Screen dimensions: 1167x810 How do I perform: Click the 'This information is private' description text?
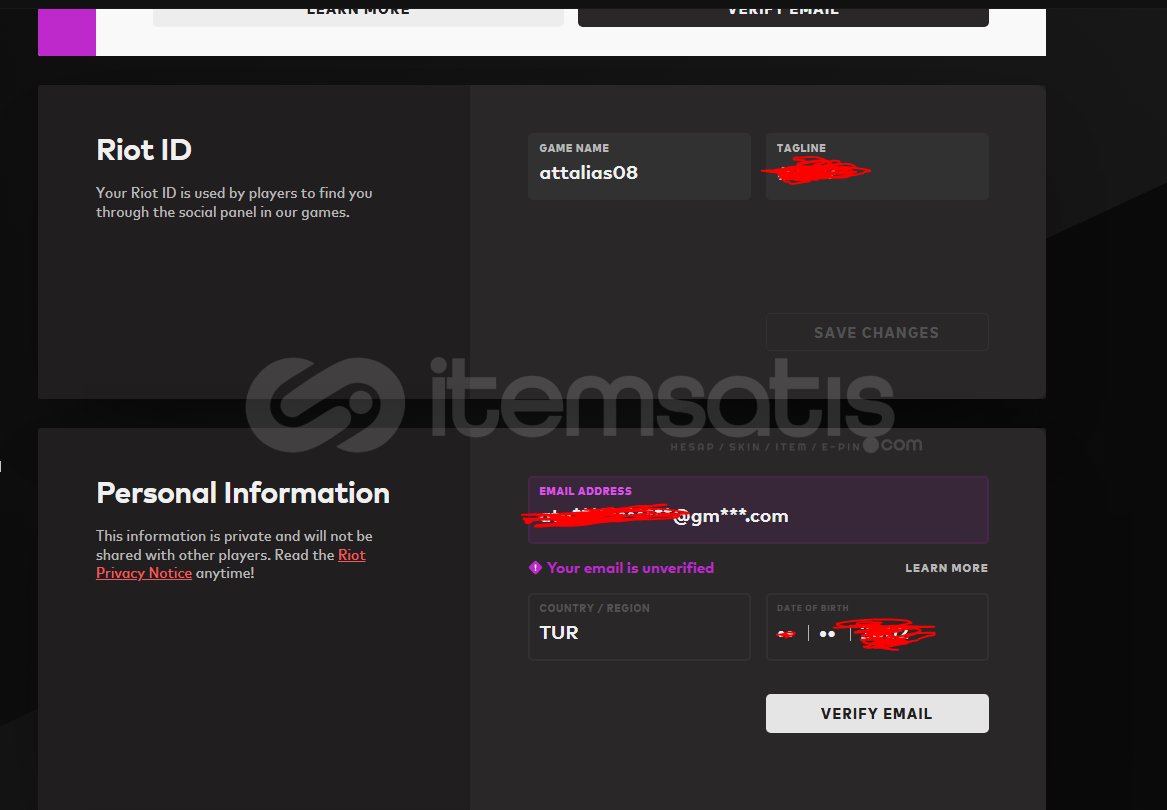234,555
